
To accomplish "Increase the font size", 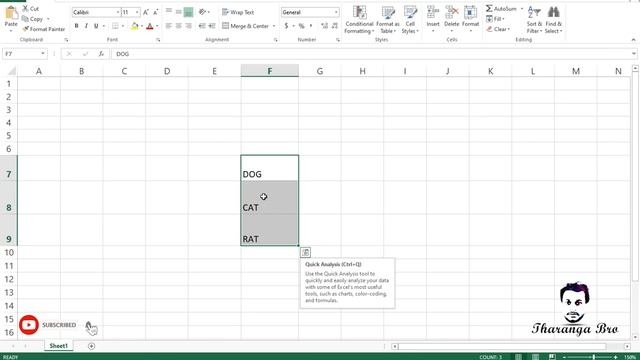I will [146, 13].
